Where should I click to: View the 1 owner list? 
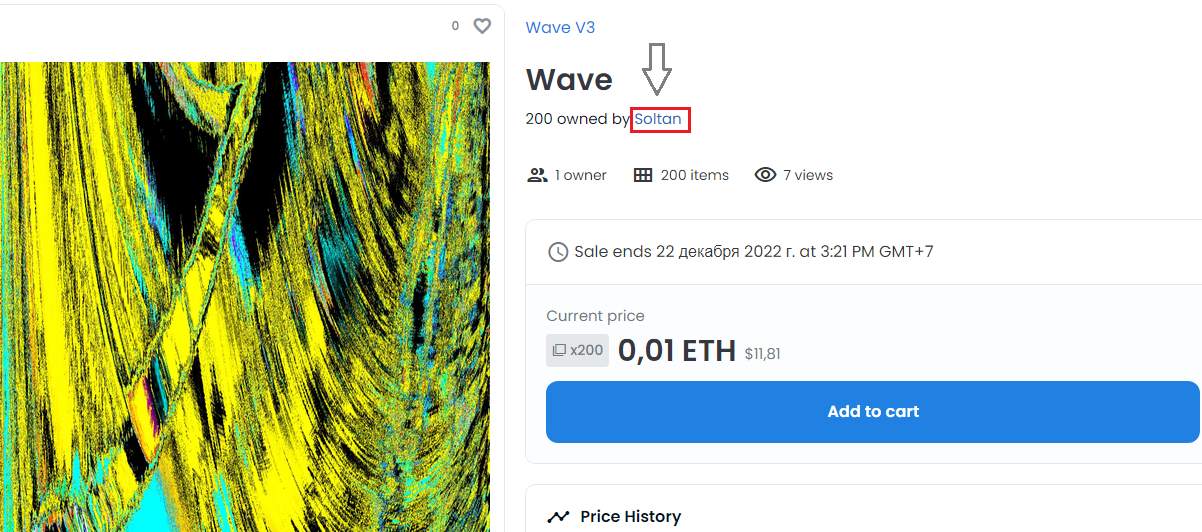coord(581,175)
